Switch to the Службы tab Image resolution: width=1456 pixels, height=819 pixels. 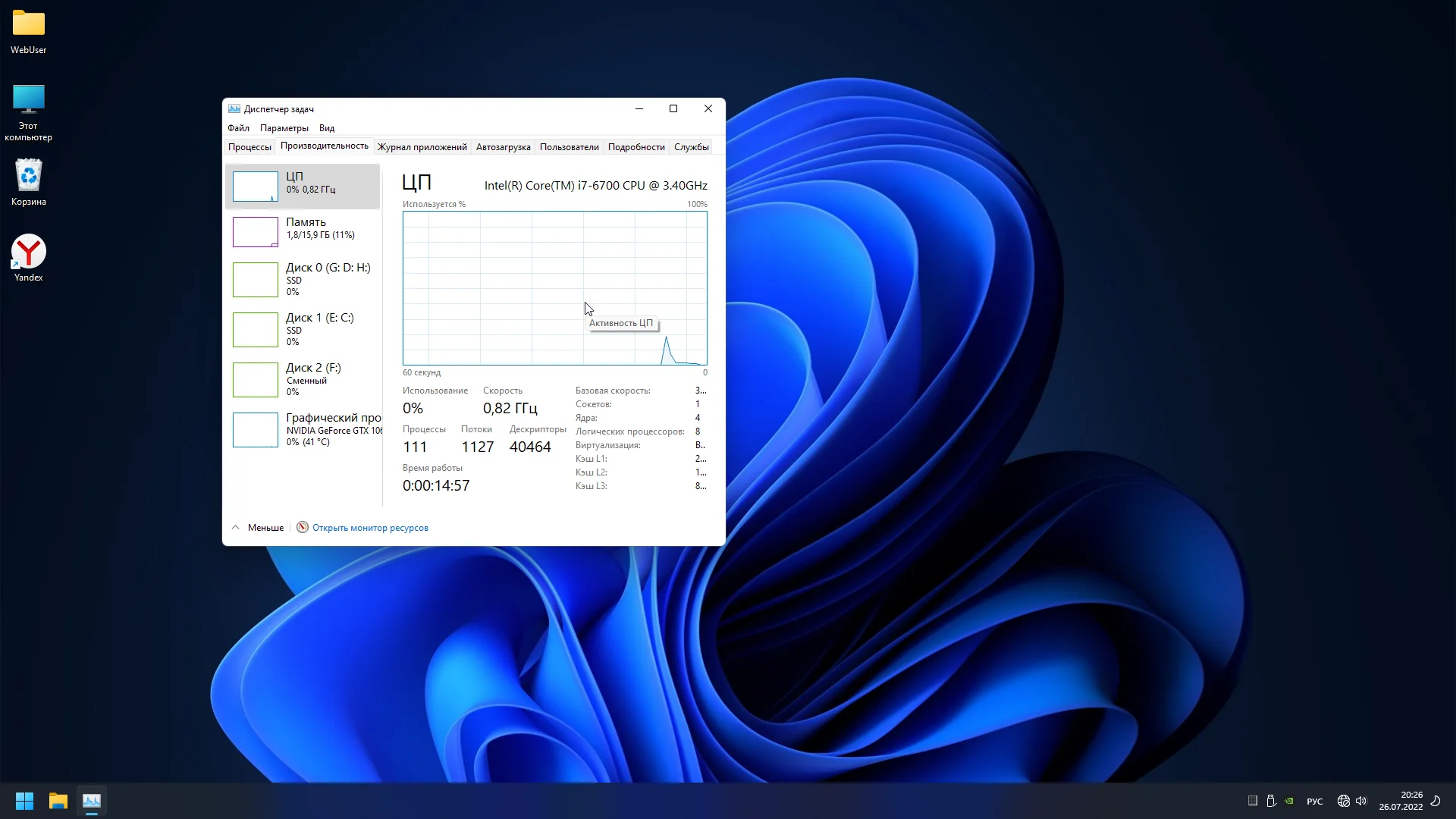(691, 147)
